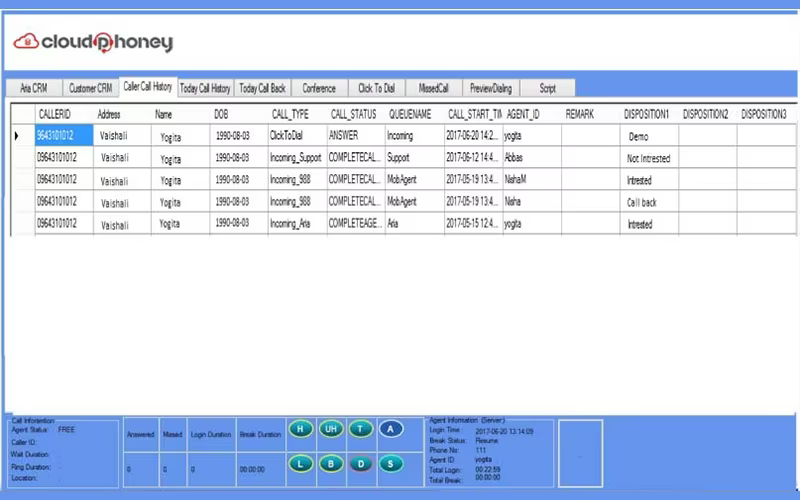800x500 pixels.
Task: Switch to the Aria CRM tab
Action: click(34, 88)
